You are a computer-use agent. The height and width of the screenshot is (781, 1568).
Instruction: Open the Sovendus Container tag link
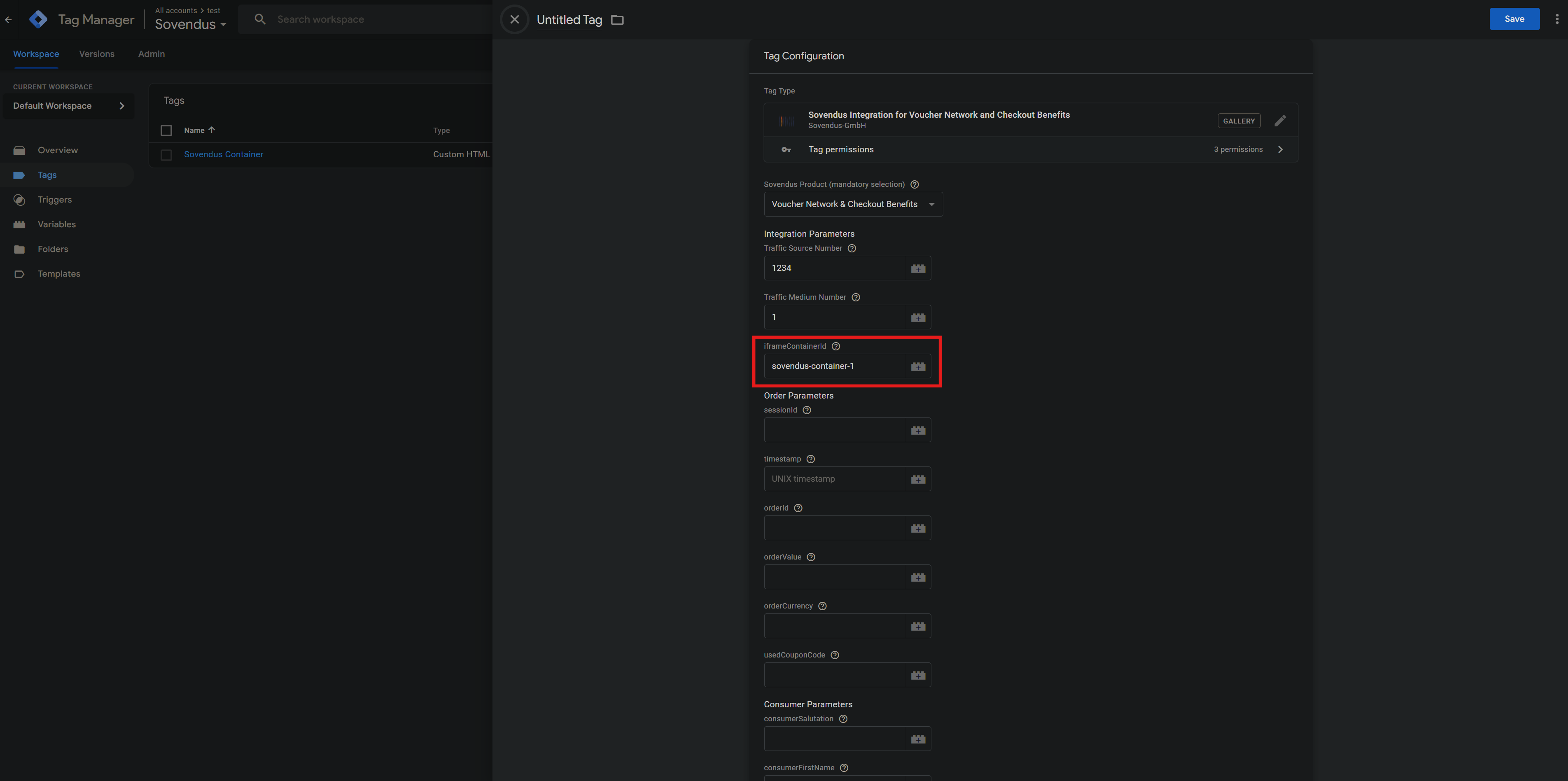click(x=224, y=155)
